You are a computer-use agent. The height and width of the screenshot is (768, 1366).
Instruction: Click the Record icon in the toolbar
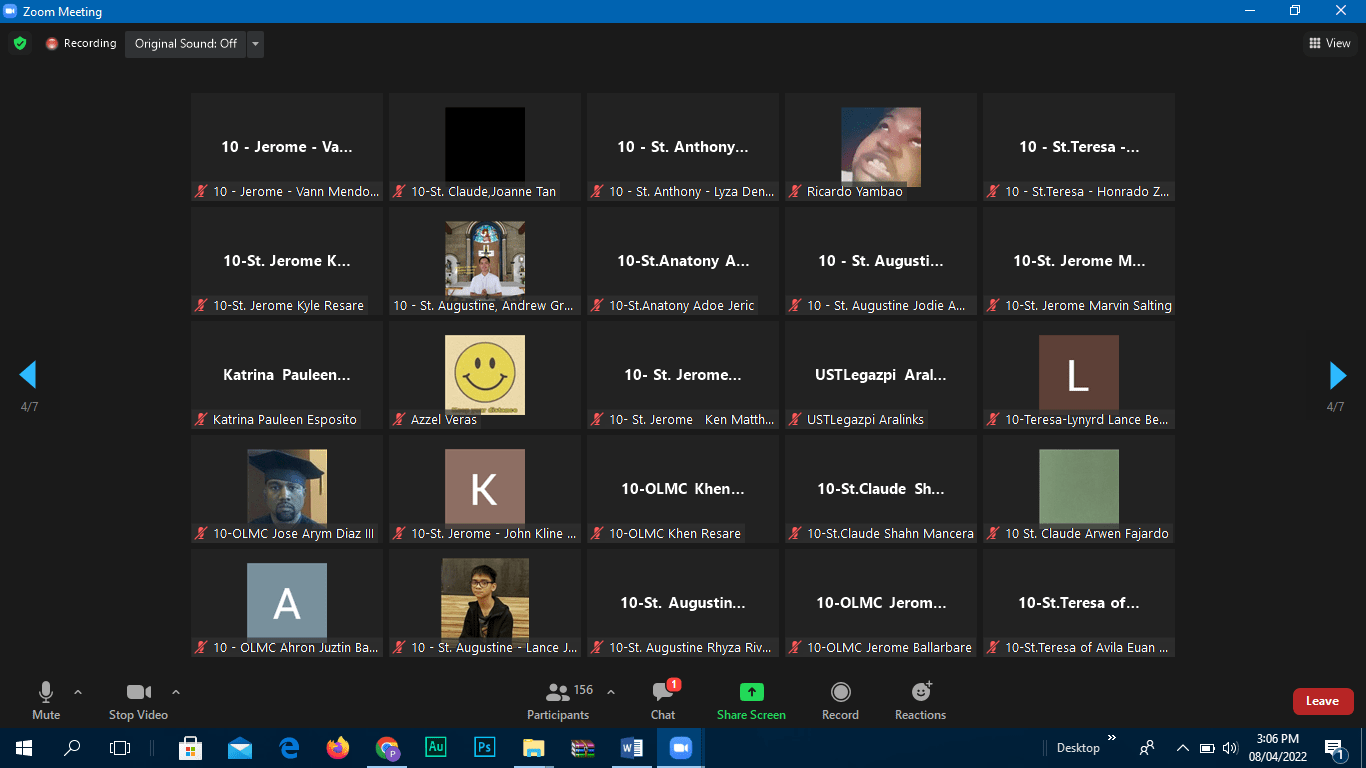pyautogui.click(x=840, y=692)
